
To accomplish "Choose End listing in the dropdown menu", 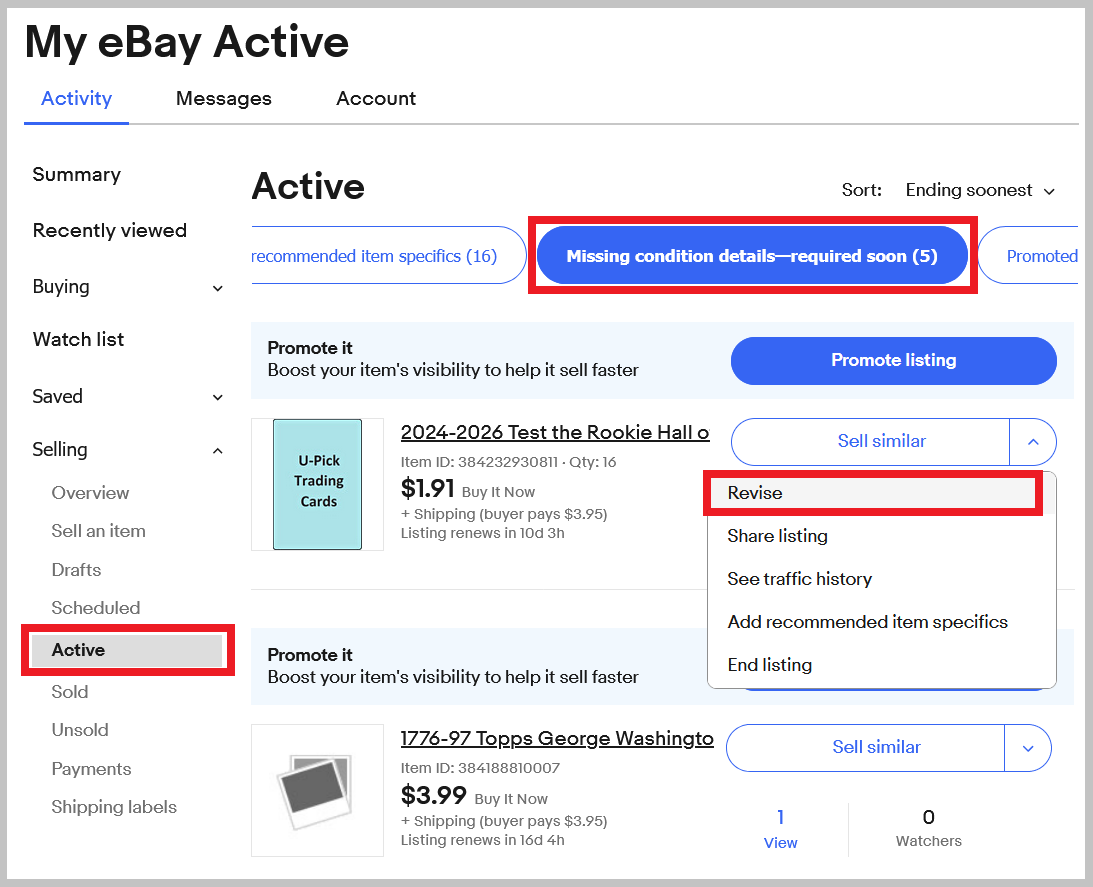I will (x=770, y=665).
